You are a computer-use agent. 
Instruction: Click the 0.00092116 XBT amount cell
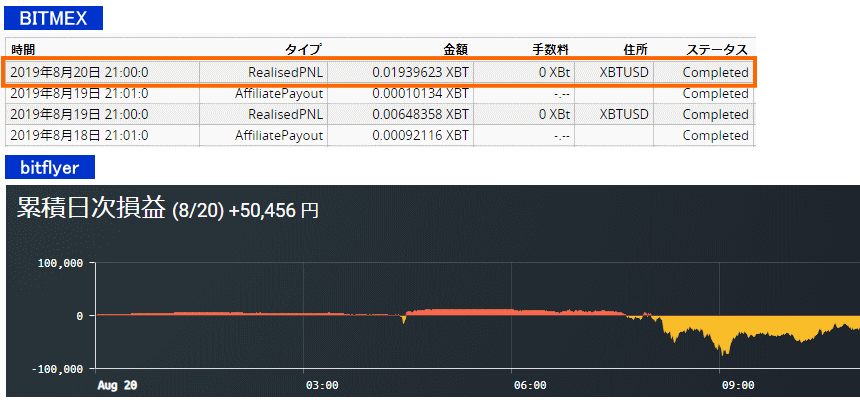tap(419, 135)
